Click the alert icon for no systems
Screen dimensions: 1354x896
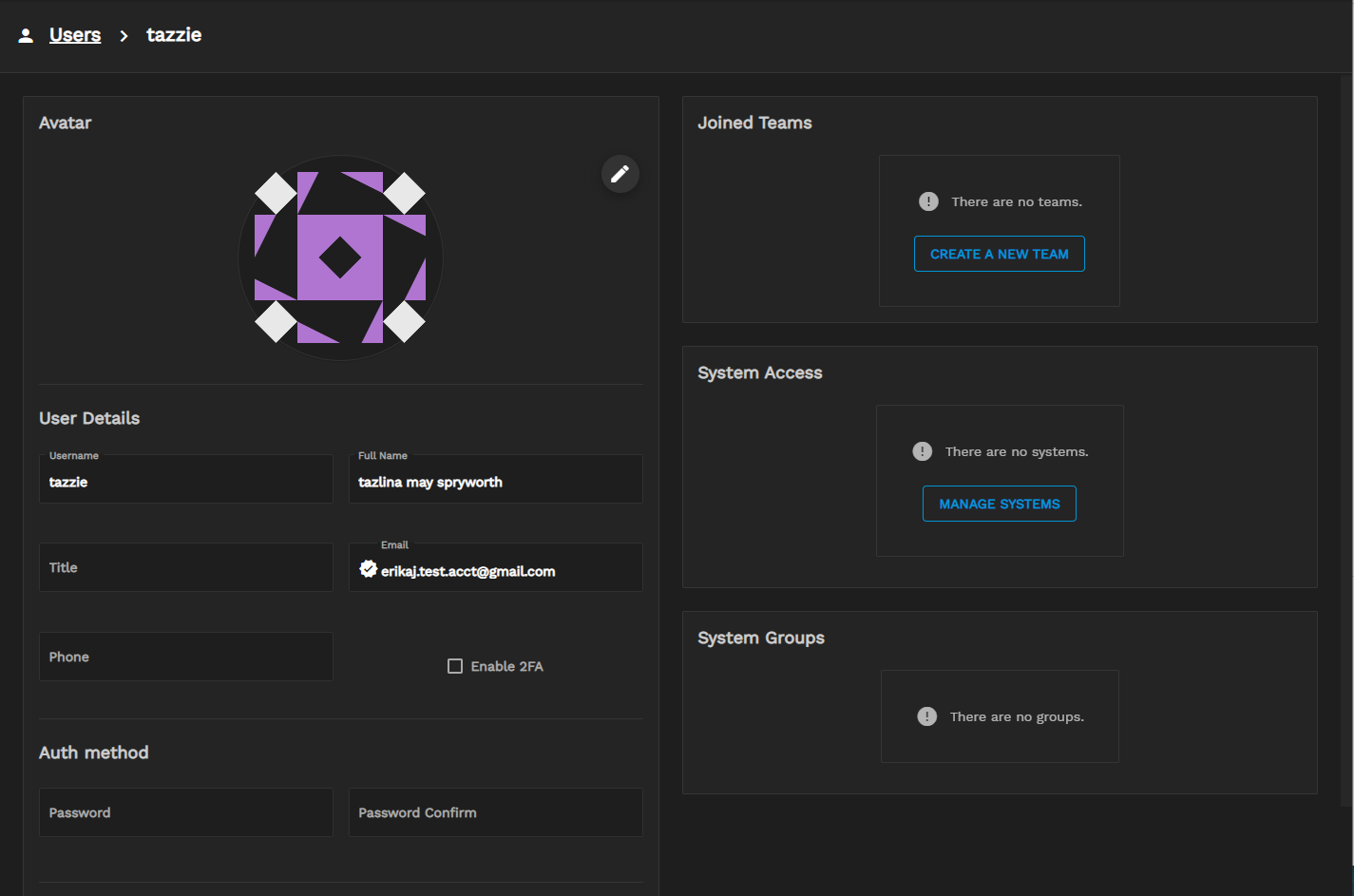(x=922, y=451)
